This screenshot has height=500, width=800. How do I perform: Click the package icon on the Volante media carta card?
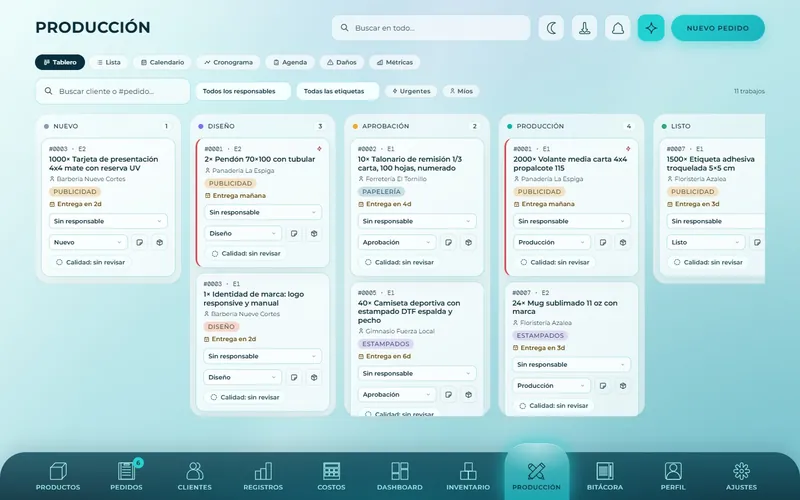[x=622, y=242]
